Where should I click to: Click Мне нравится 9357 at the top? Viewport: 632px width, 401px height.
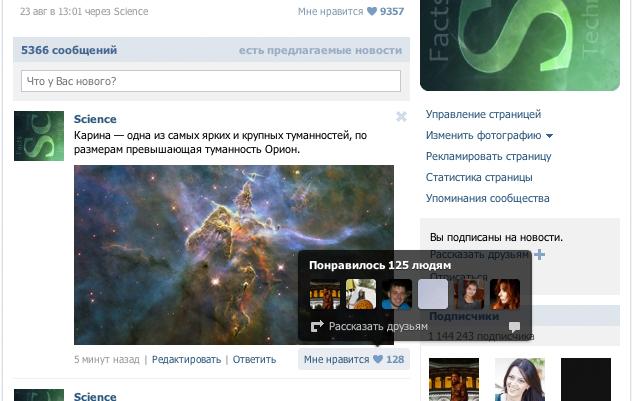click(351, 11)
